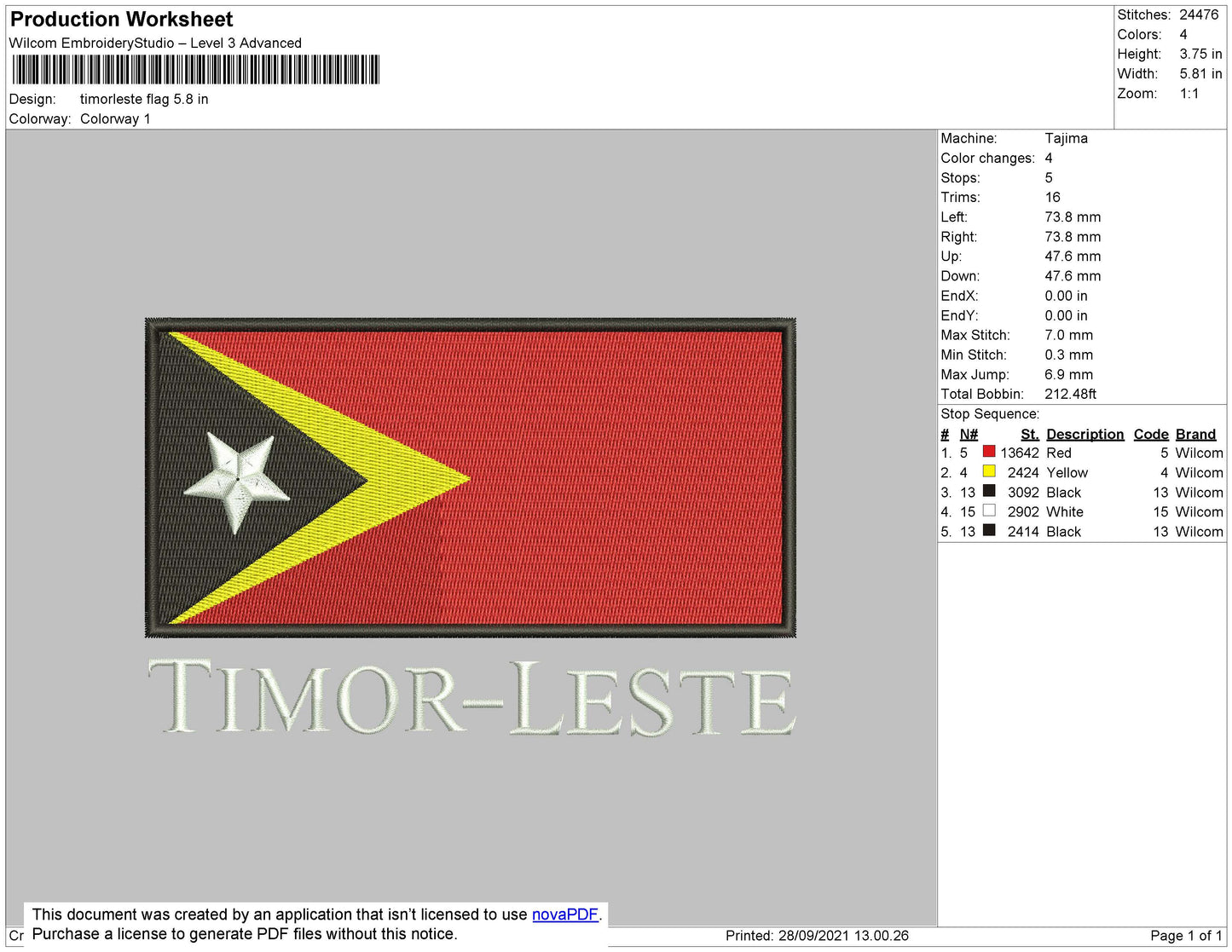Click the 'N#' column header

pyautogui.click(x=969, y=435)
